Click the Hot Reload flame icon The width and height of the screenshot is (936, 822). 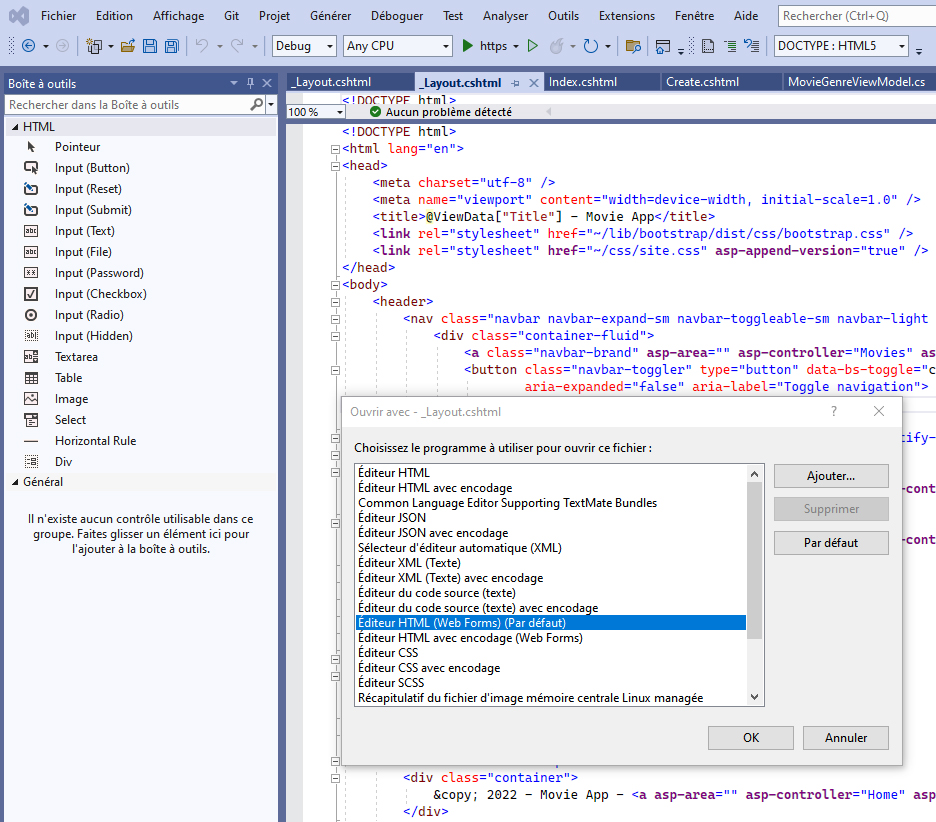coord(556,46)
